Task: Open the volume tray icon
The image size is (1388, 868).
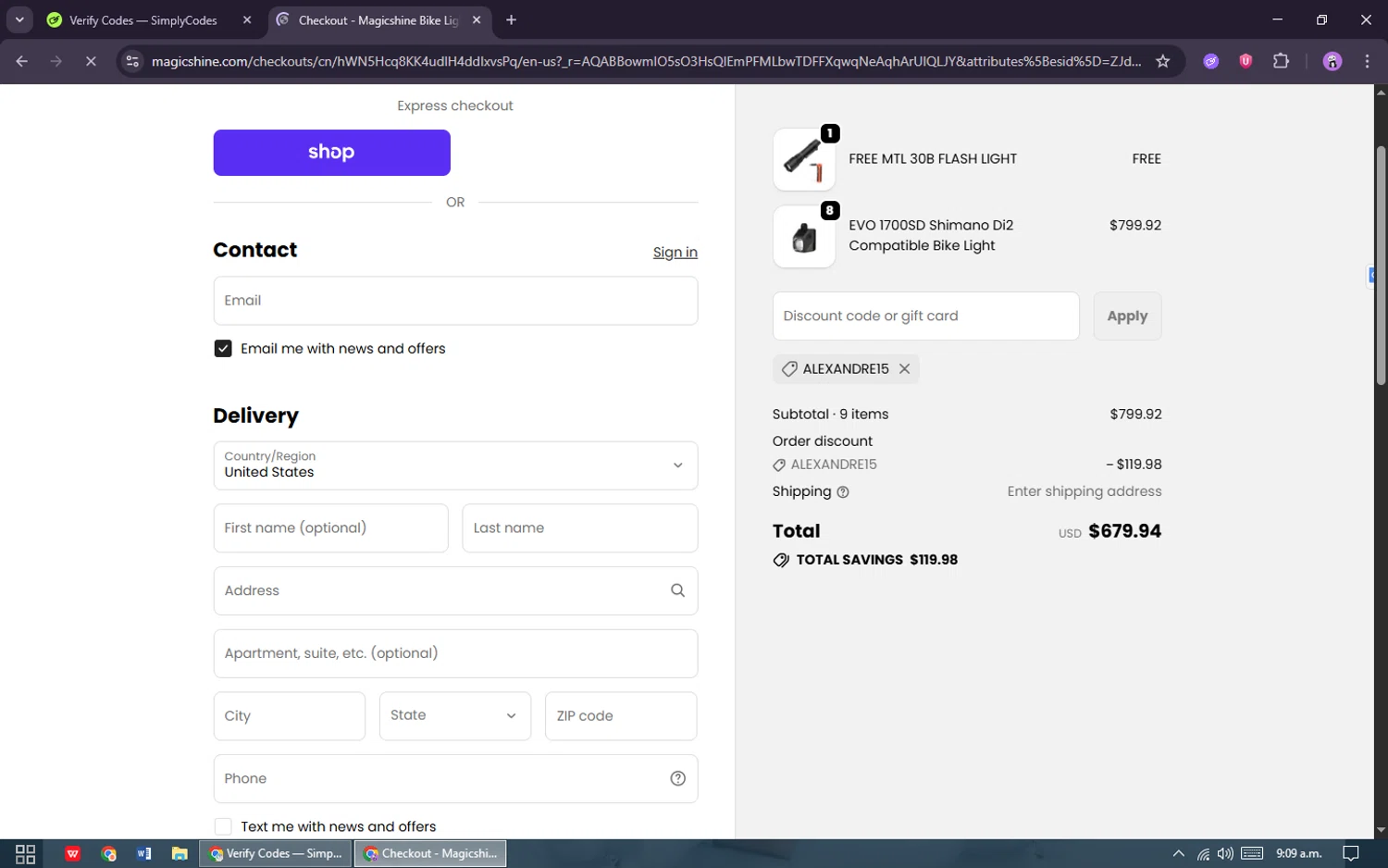Action: point(1225,853)
